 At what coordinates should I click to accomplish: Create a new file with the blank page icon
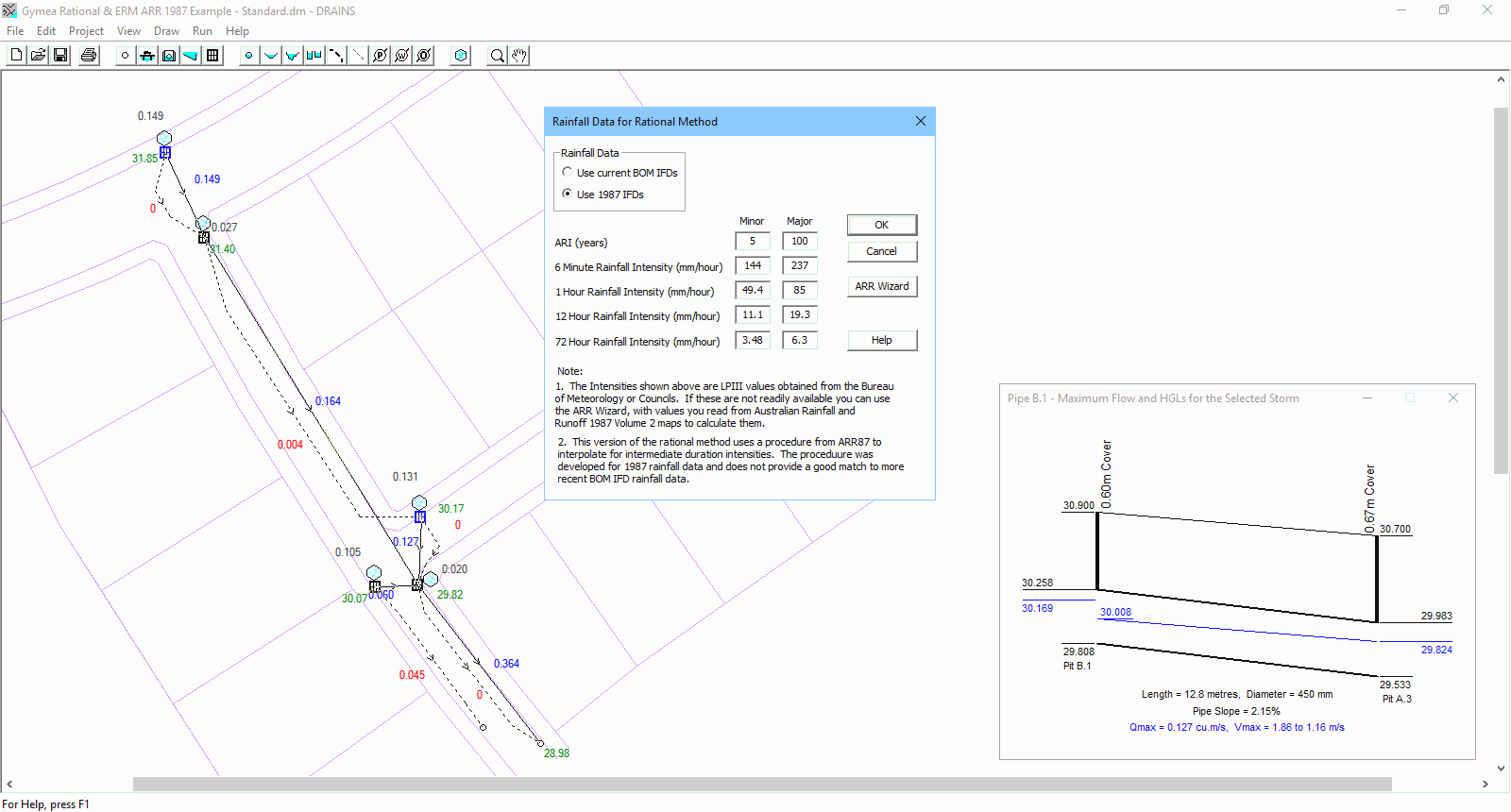16,56
